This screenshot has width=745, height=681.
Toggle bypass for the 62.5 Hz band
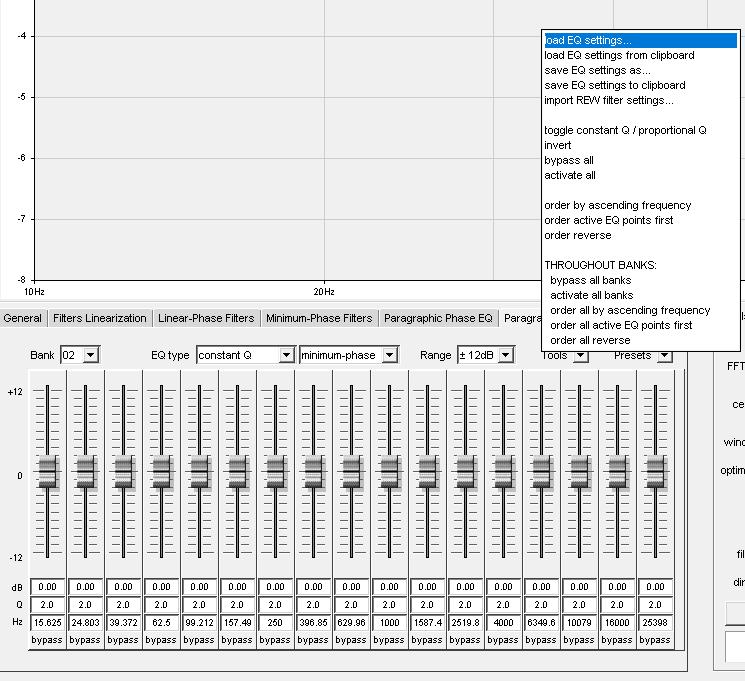(x=161, y=640)
